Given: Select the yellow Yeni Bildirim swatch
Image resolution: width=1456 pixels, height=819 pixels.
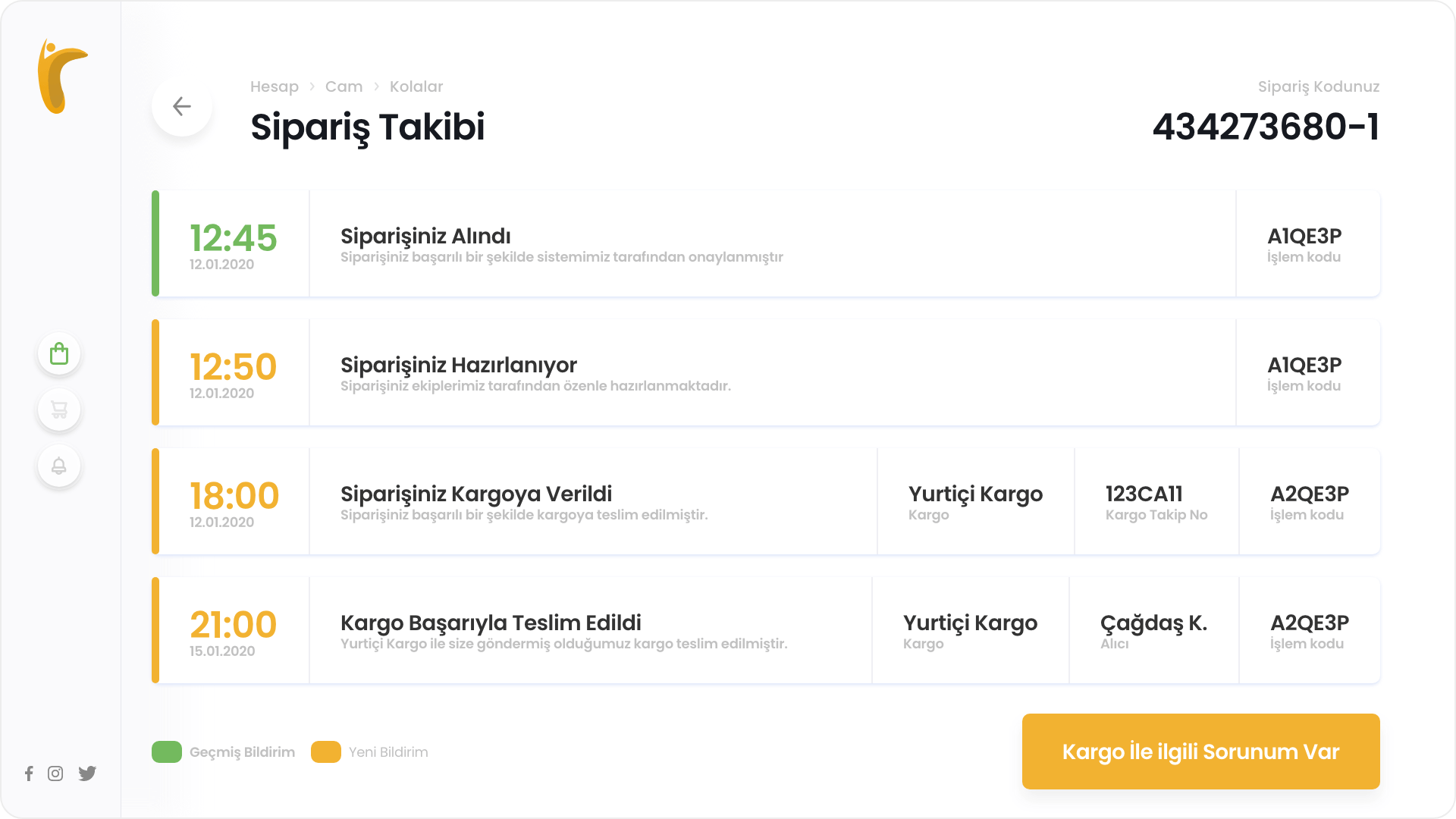Looking at the screenshot, I should click(326, 752).
